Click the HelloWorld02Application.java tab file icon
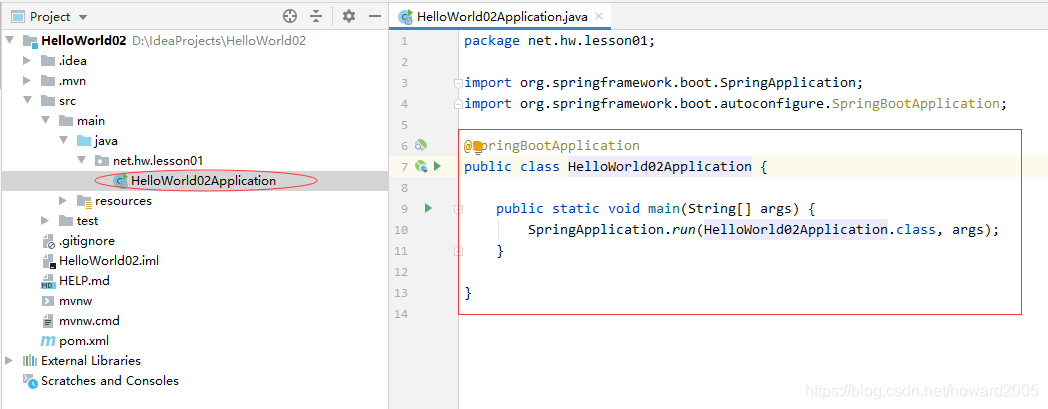Screen dimensions: 1048x409 coord(405,17)
